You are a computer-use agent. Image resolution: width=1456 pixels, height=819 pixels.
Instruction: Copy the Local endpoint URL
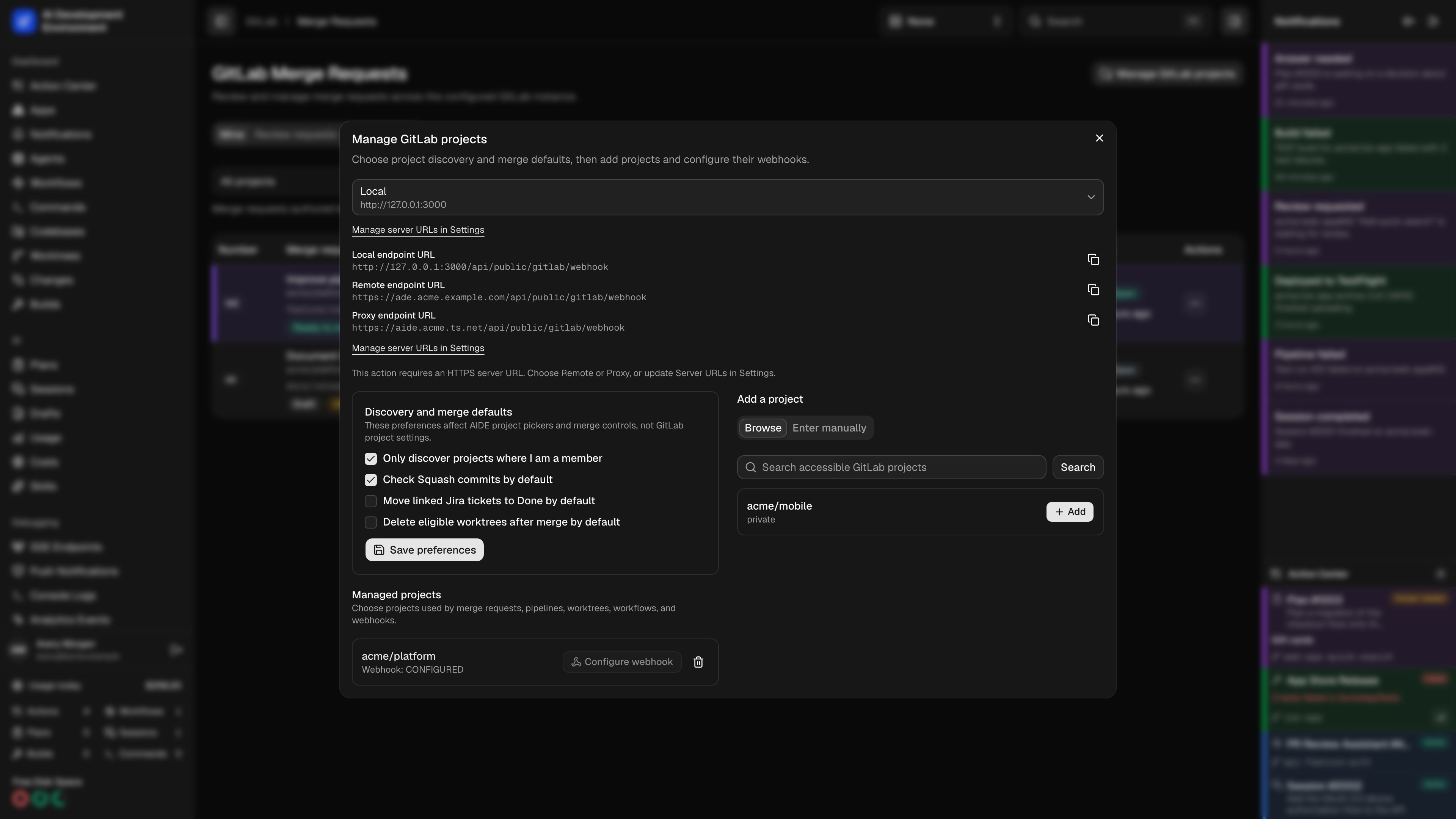tap(1093, 259)
